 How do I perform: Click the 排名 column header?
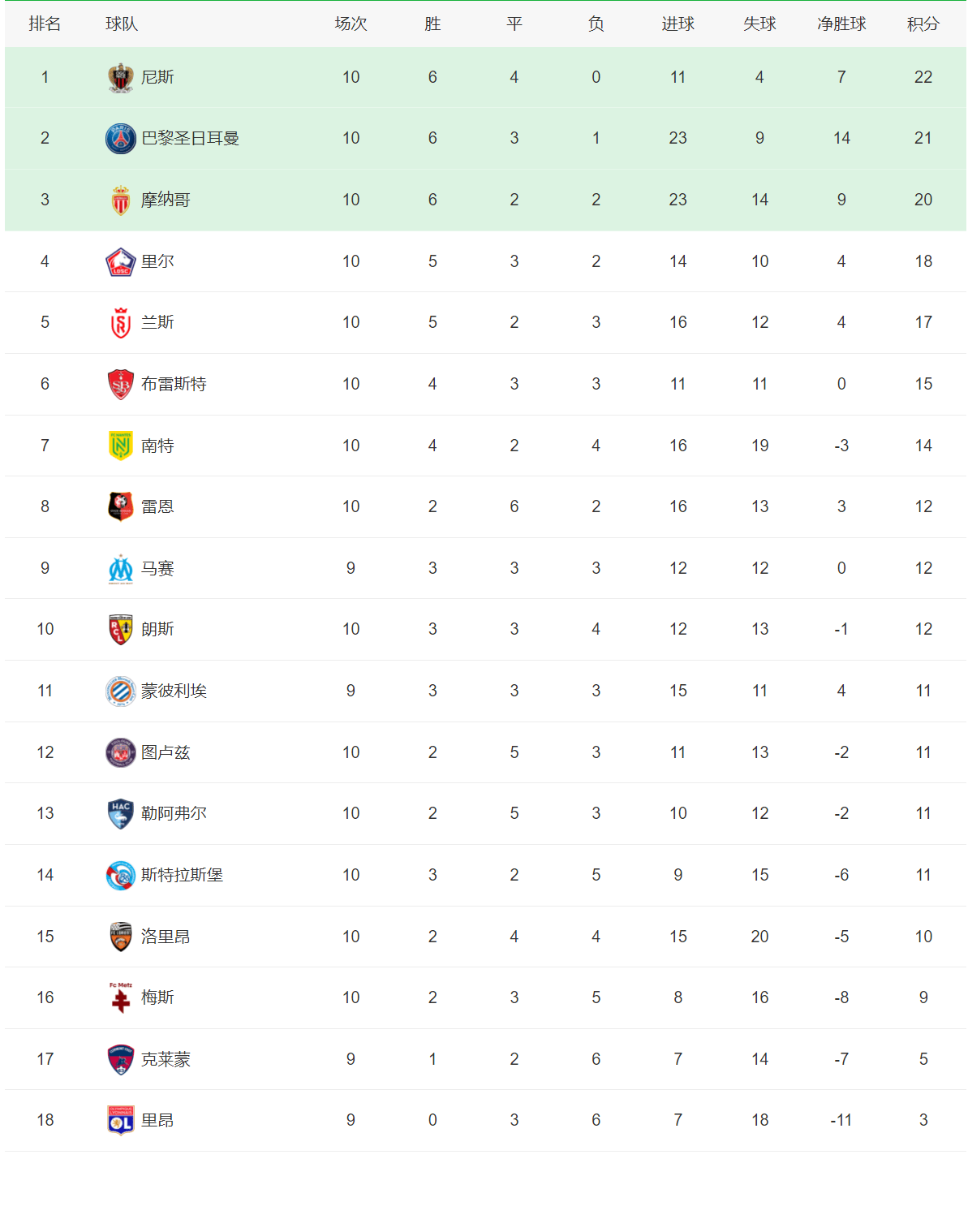pos(45,24)
